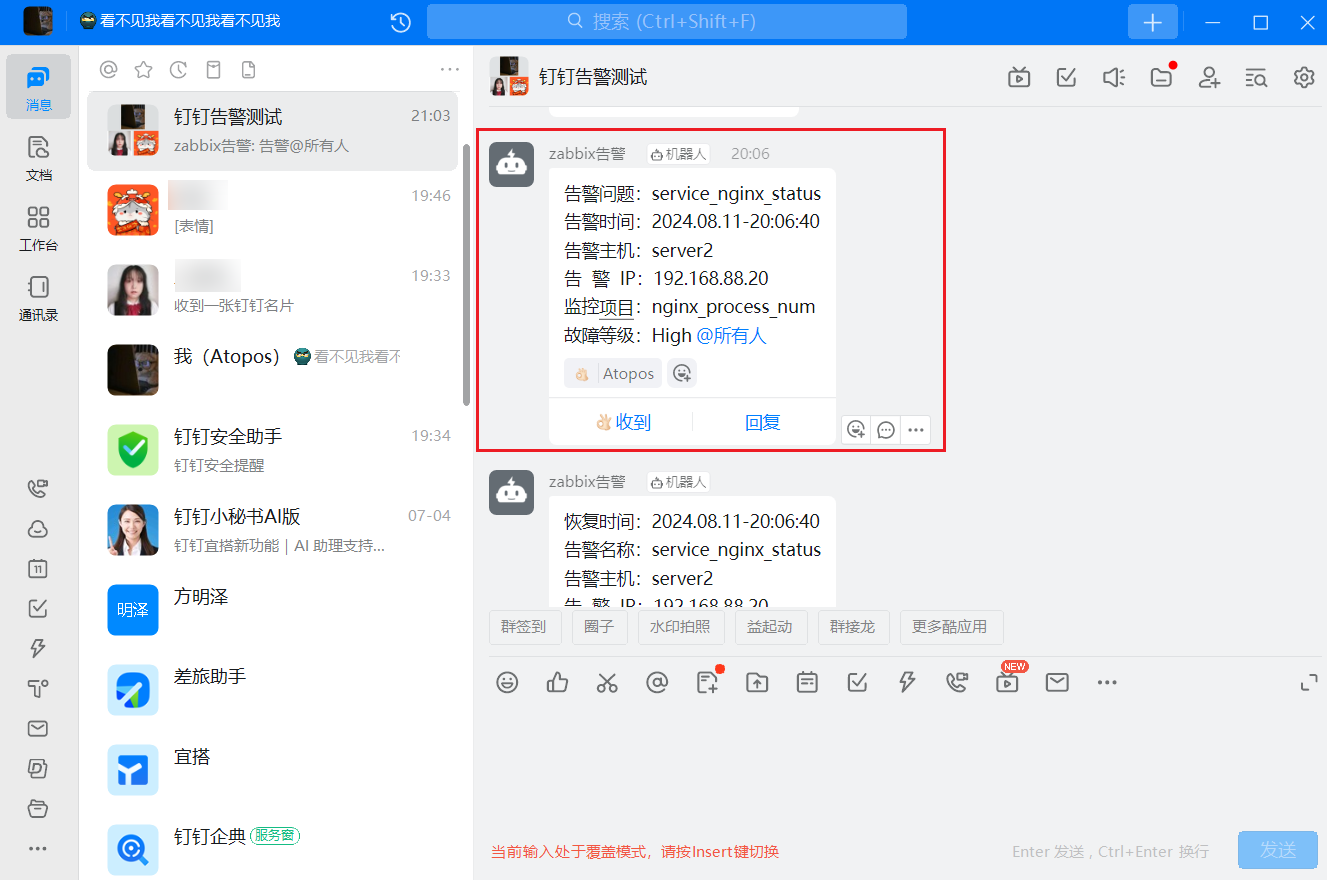The image size is (1327, 880).
Task: Click the search input field
Action: 666,21
